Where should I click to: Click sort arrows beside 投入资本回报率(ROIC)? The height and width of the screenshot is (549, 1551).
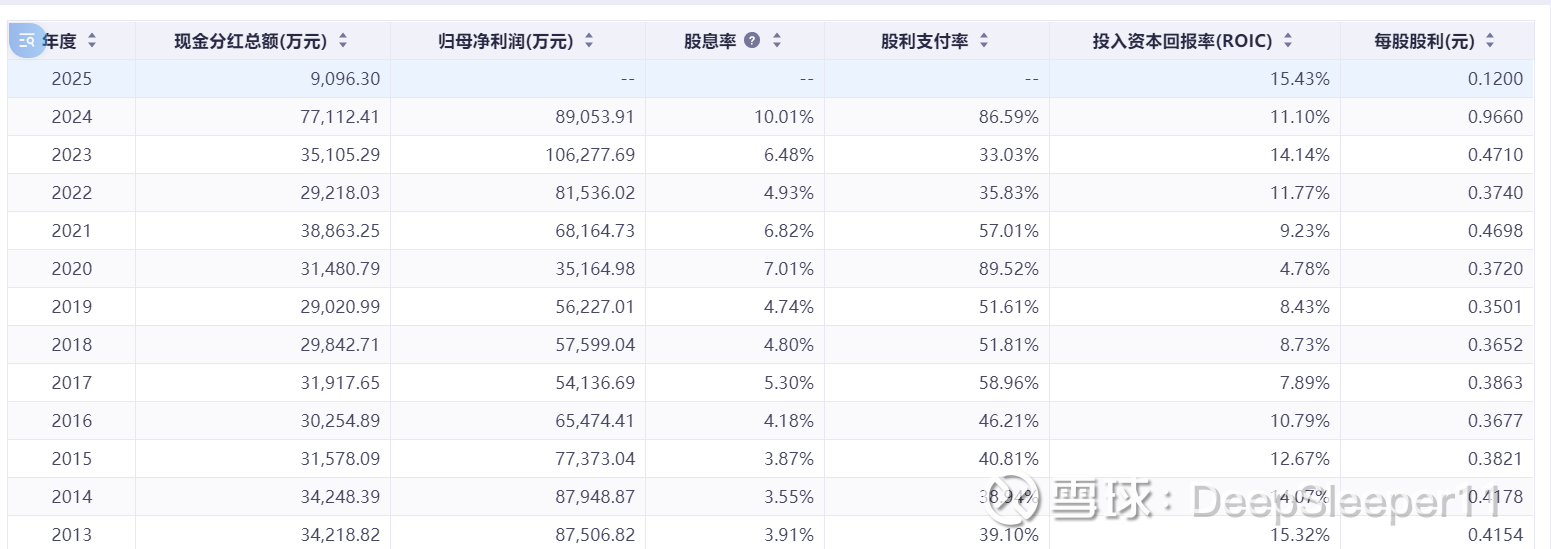tap(1288, 41)
